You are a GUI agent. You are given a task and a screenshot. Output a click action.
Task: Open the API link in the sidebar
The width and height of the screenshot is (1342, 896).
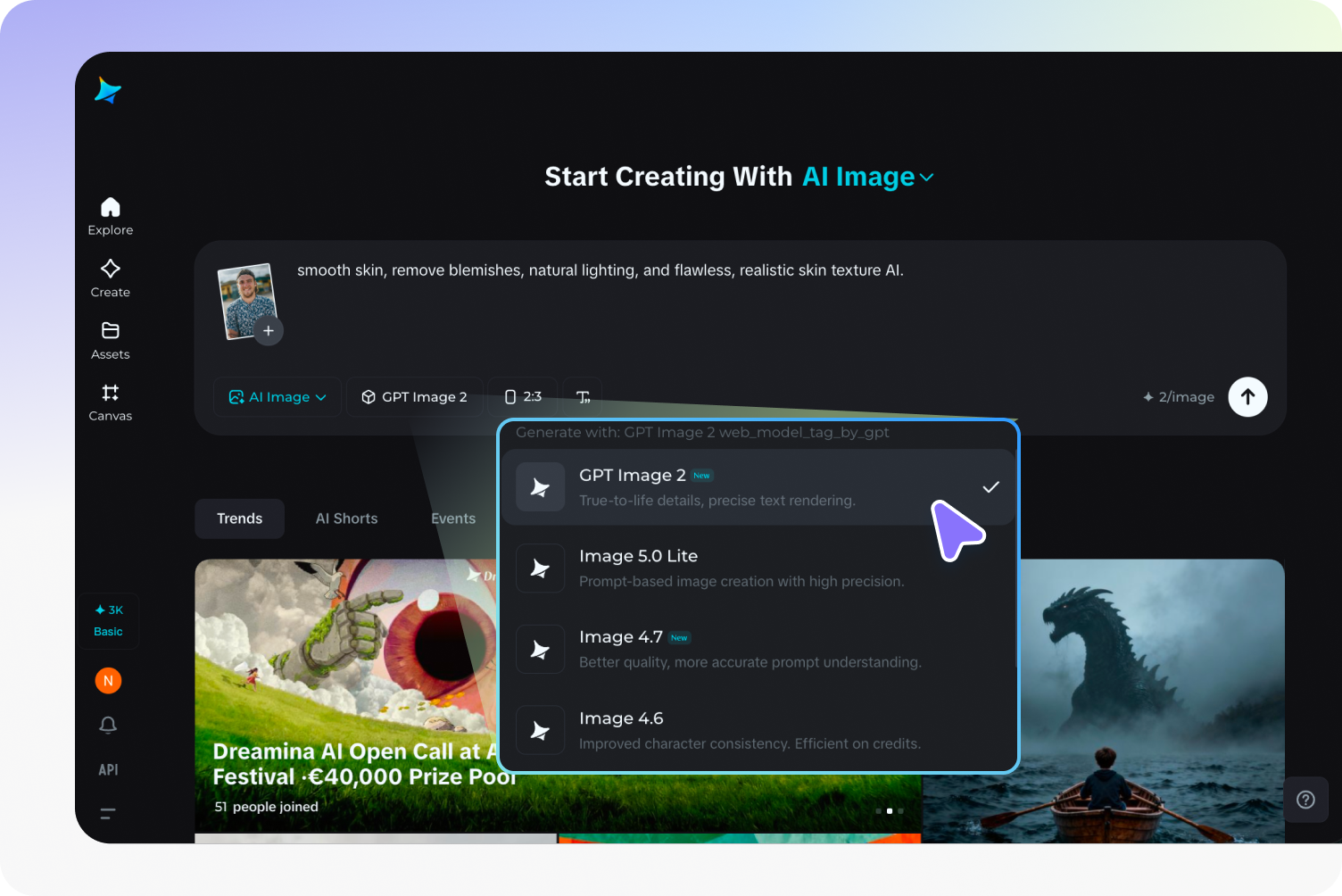point(108,769)
